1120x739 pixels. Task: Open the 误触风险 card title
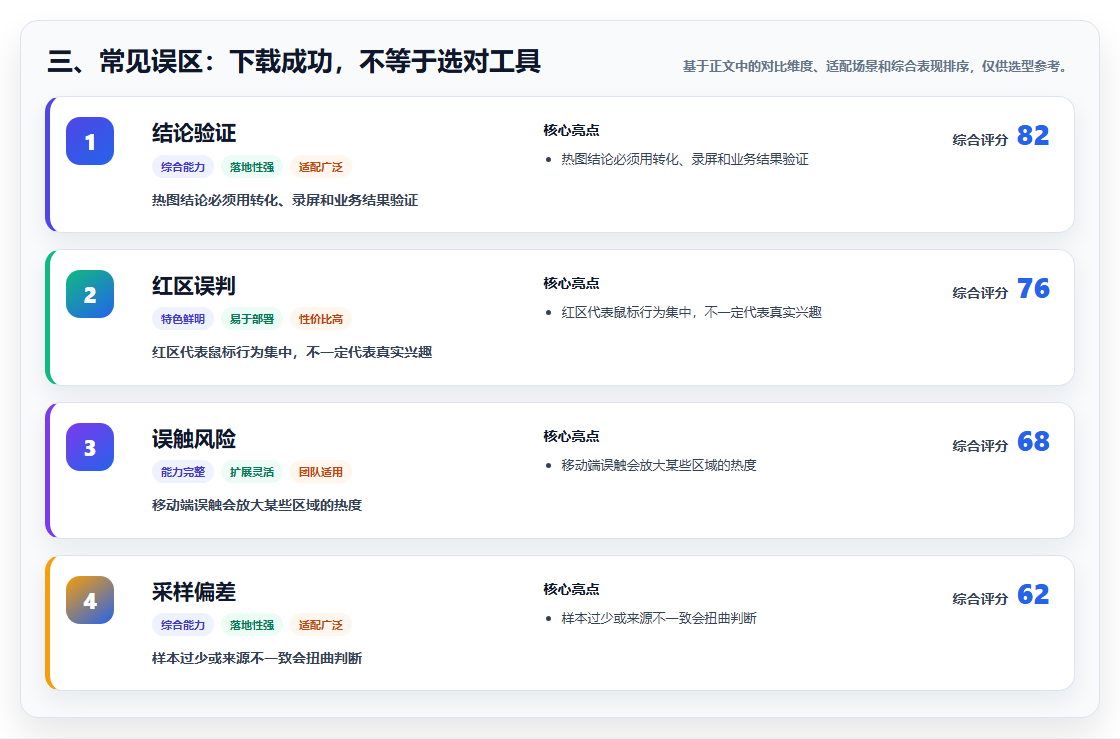pyautogui.click(x=194, y=439)
